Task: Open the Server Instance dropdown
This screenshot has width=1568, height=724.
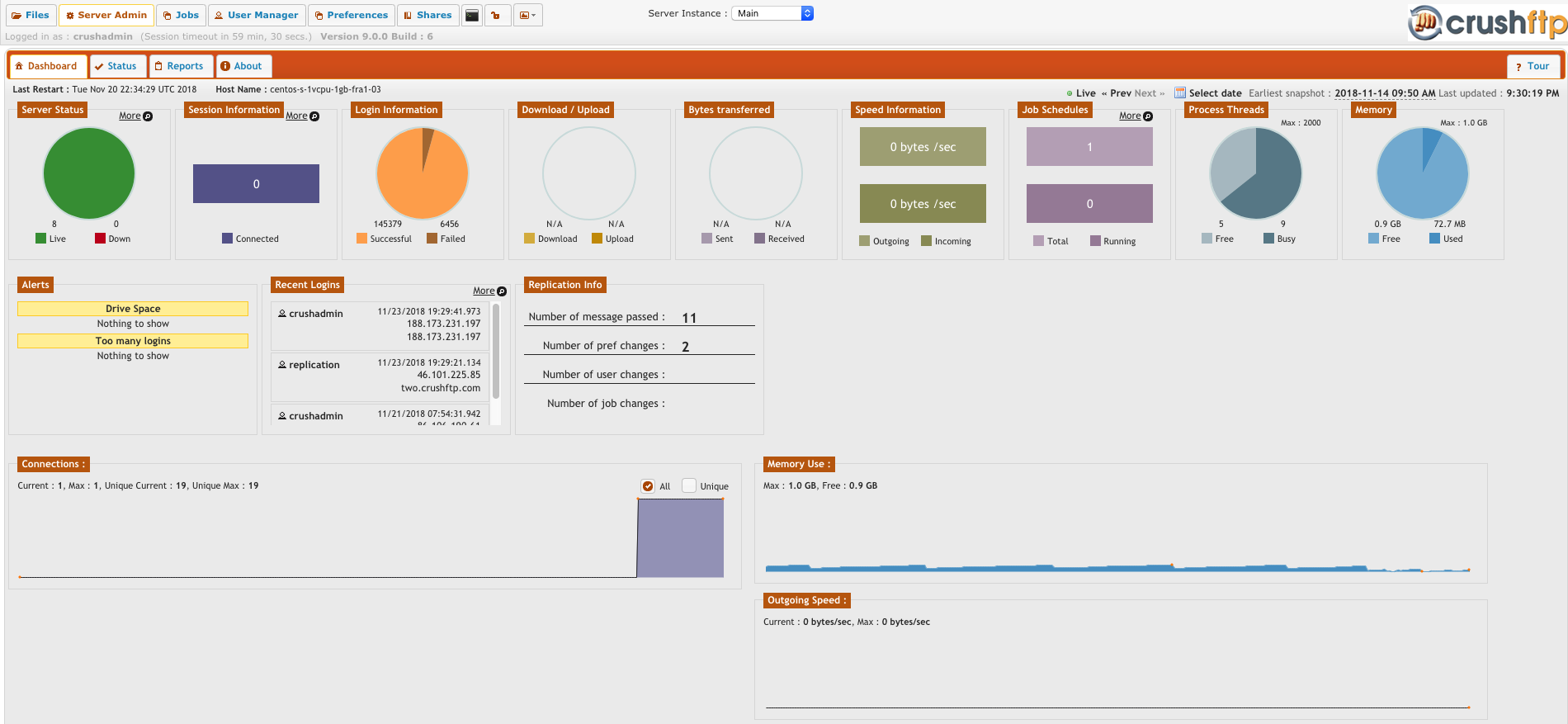Action: tap(774, 13)
